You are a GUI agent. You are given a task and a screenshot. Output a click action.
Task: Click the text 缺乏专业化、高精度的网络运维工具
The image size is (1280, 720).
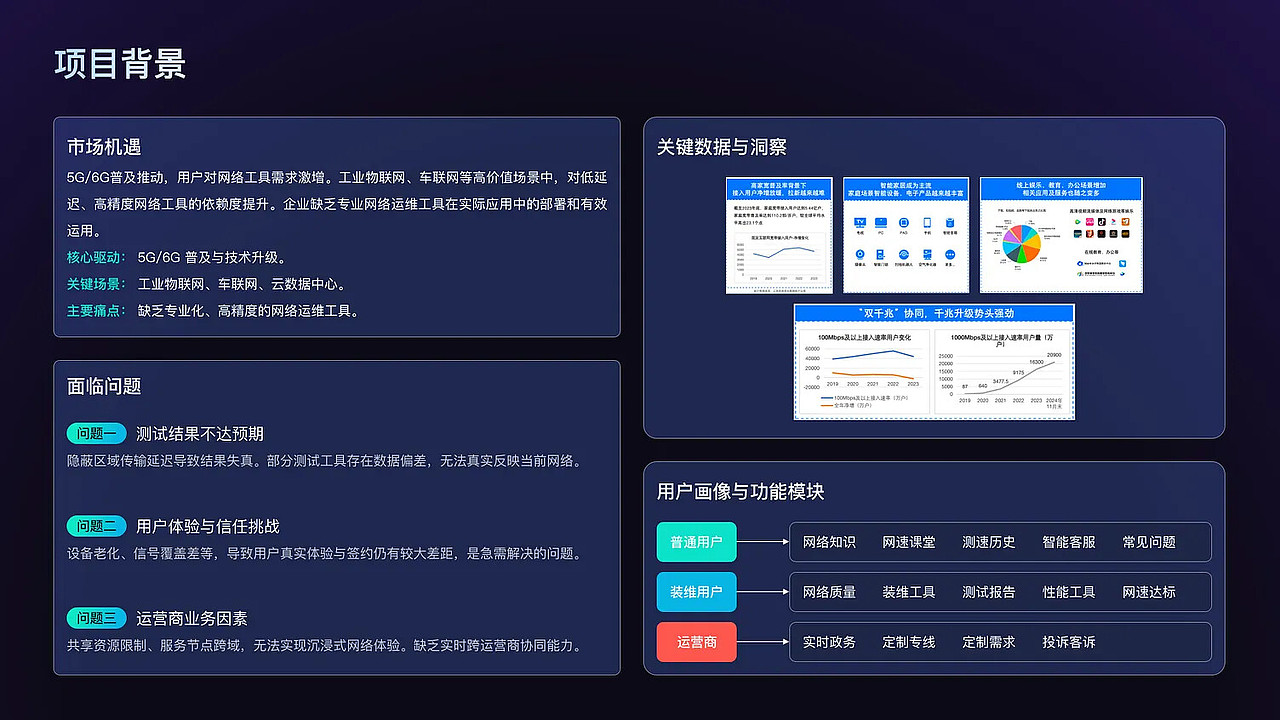point(249,311)
